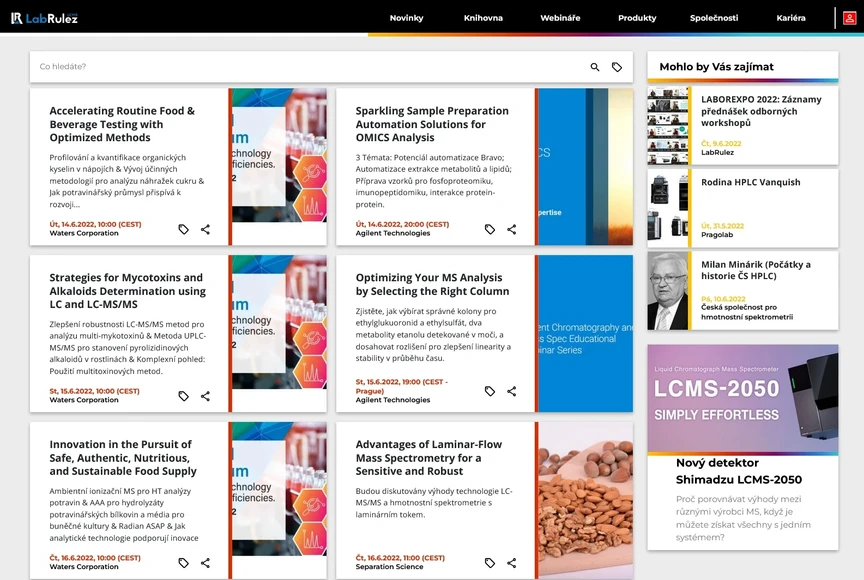Open 'Accelerating Routine Food & Beverage Testing' title
Screen dimensions: 864x580
point(122,124)
